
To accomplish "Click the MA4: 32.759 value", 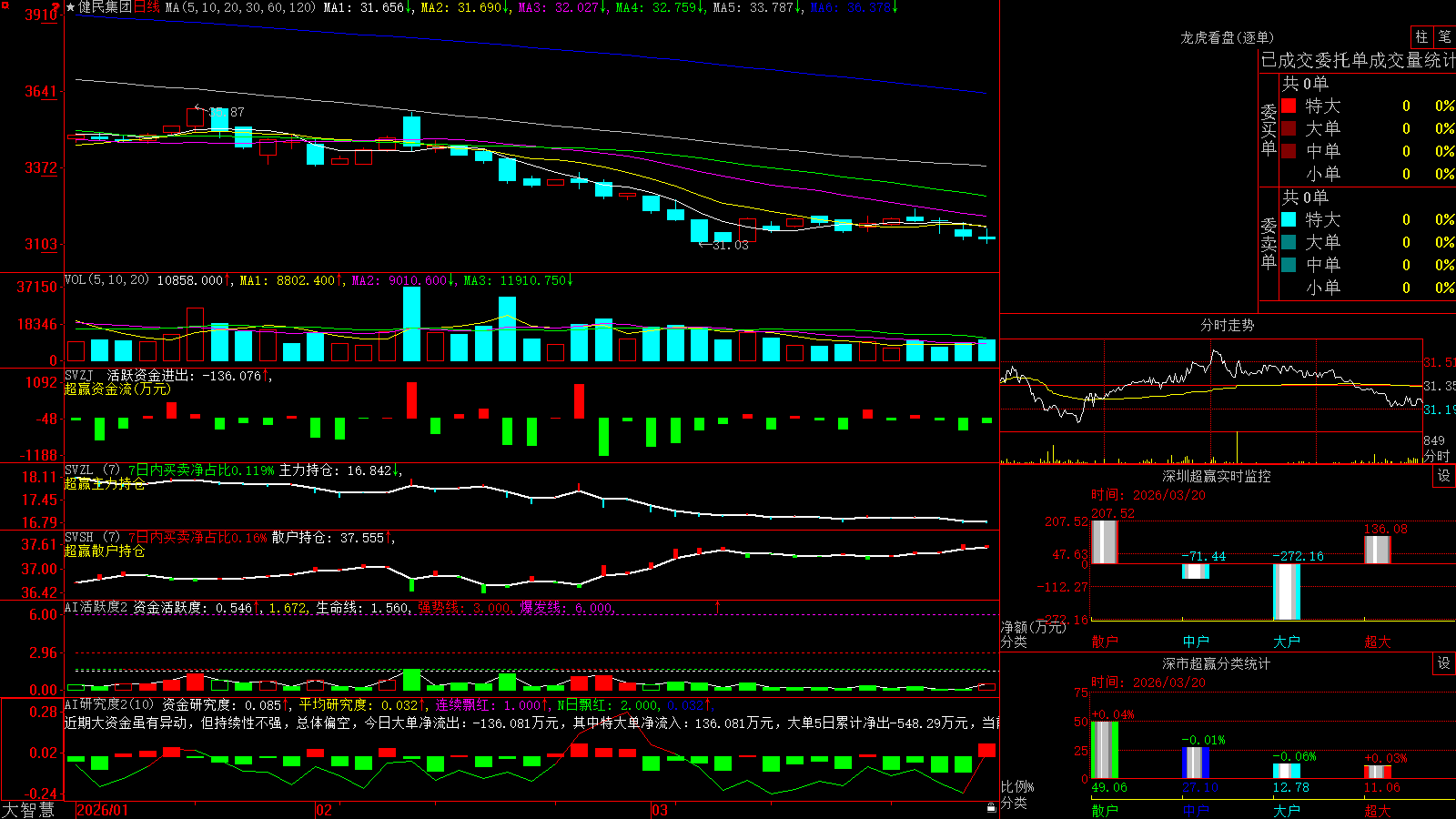I will coord(661,7).
